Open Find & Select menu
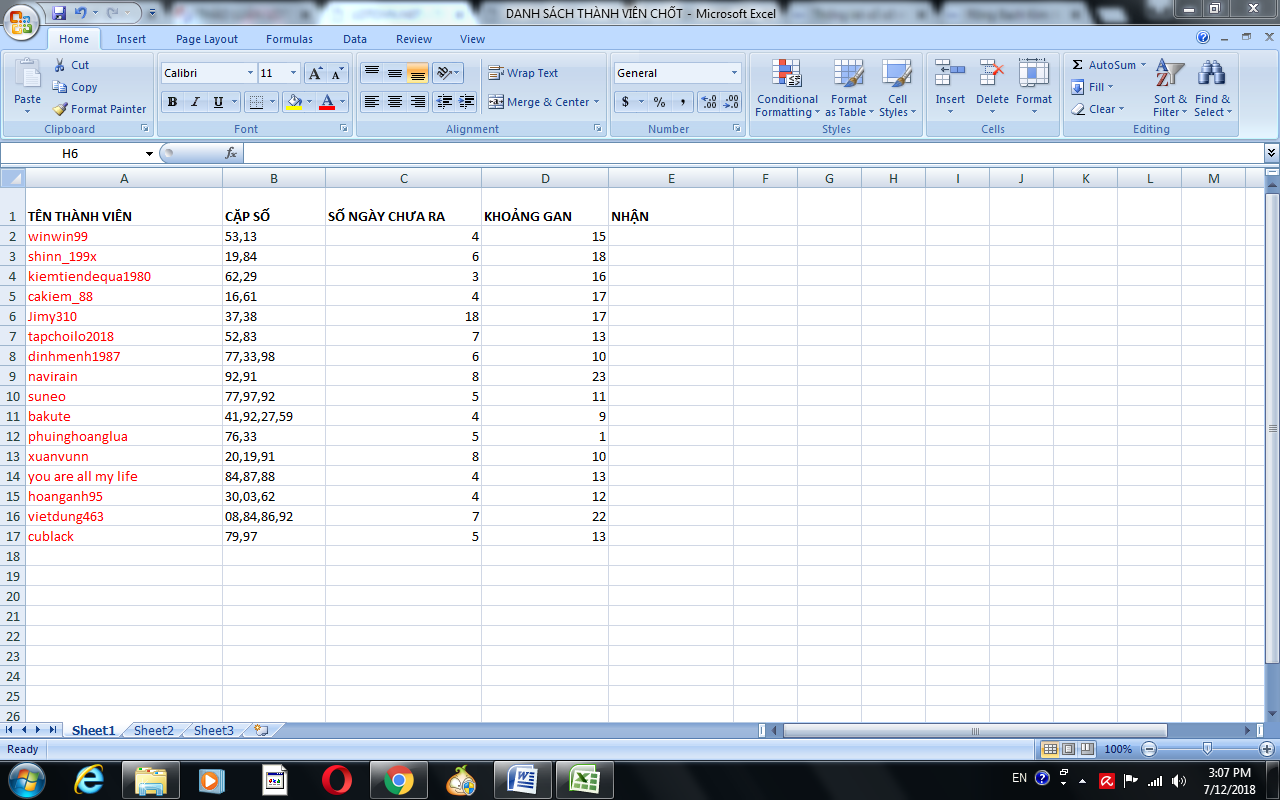 pos(1212,88)
